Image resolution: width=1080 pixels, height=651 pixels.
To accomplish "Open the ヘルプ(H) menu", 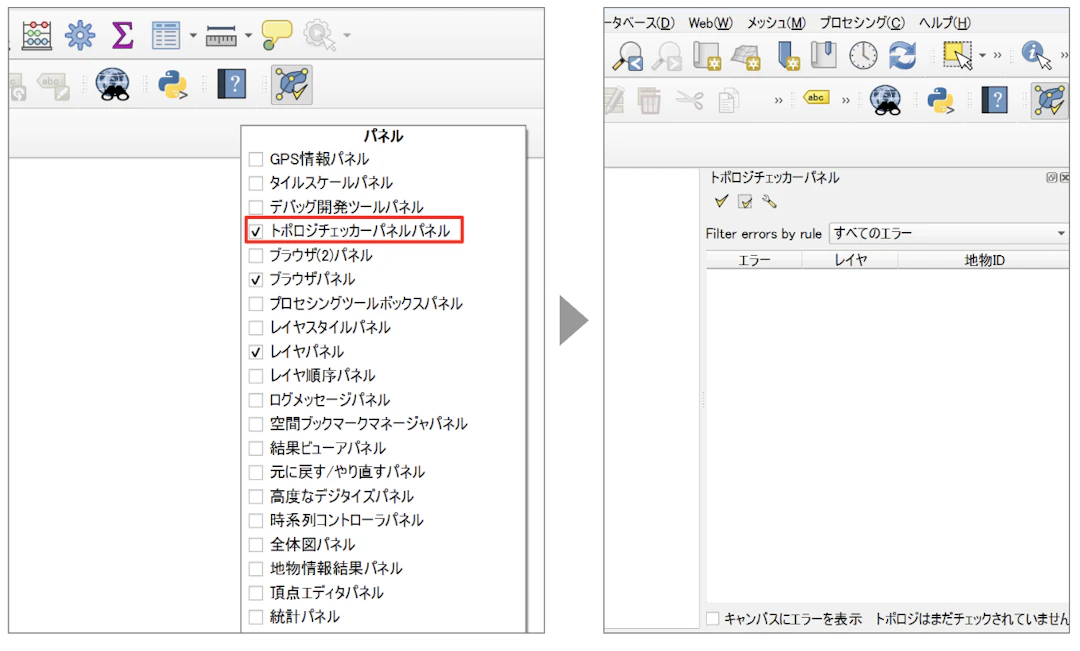I will [944, 23].
